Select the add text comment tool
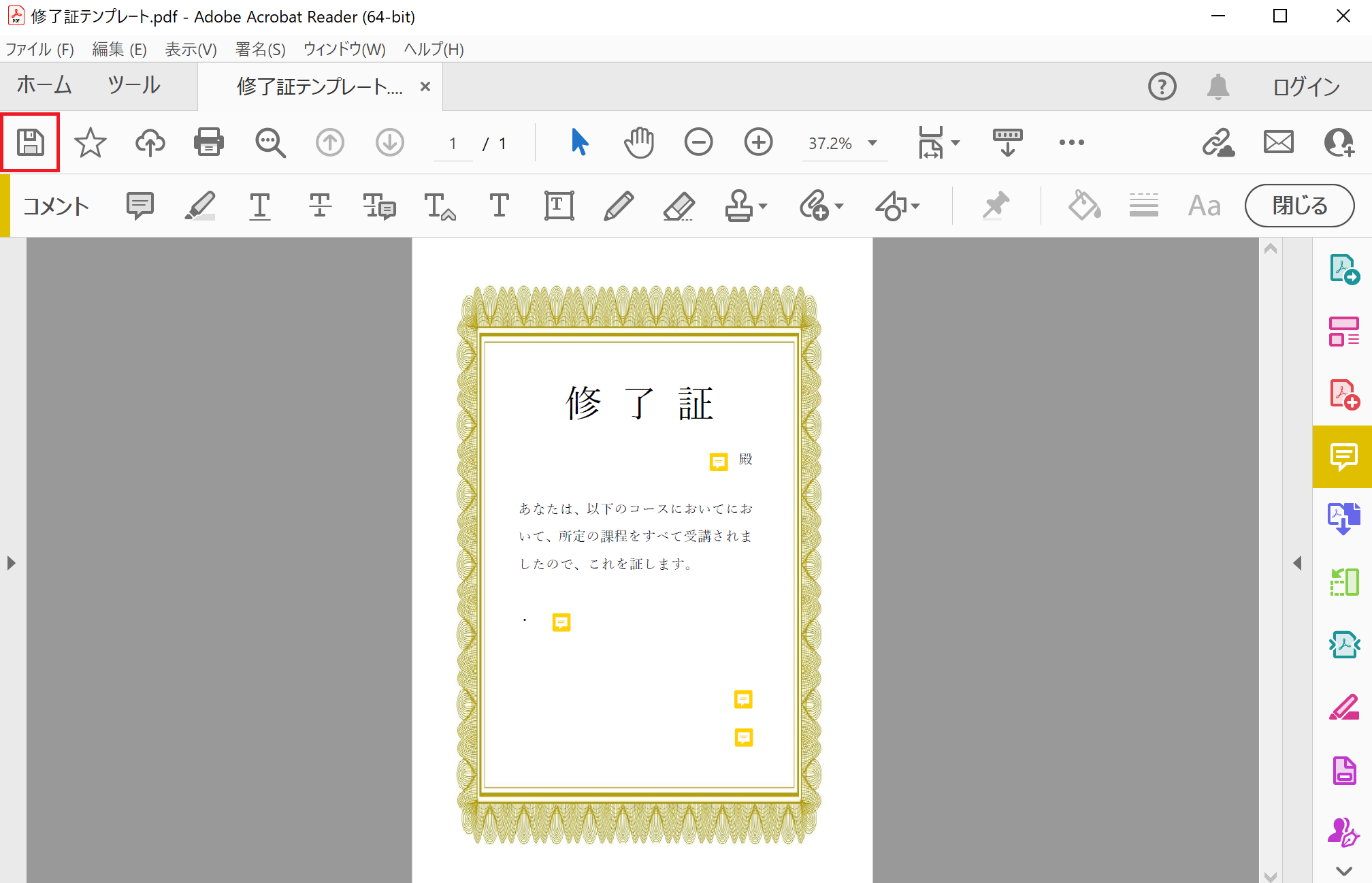1372x883 pixels. coord(500,205)
